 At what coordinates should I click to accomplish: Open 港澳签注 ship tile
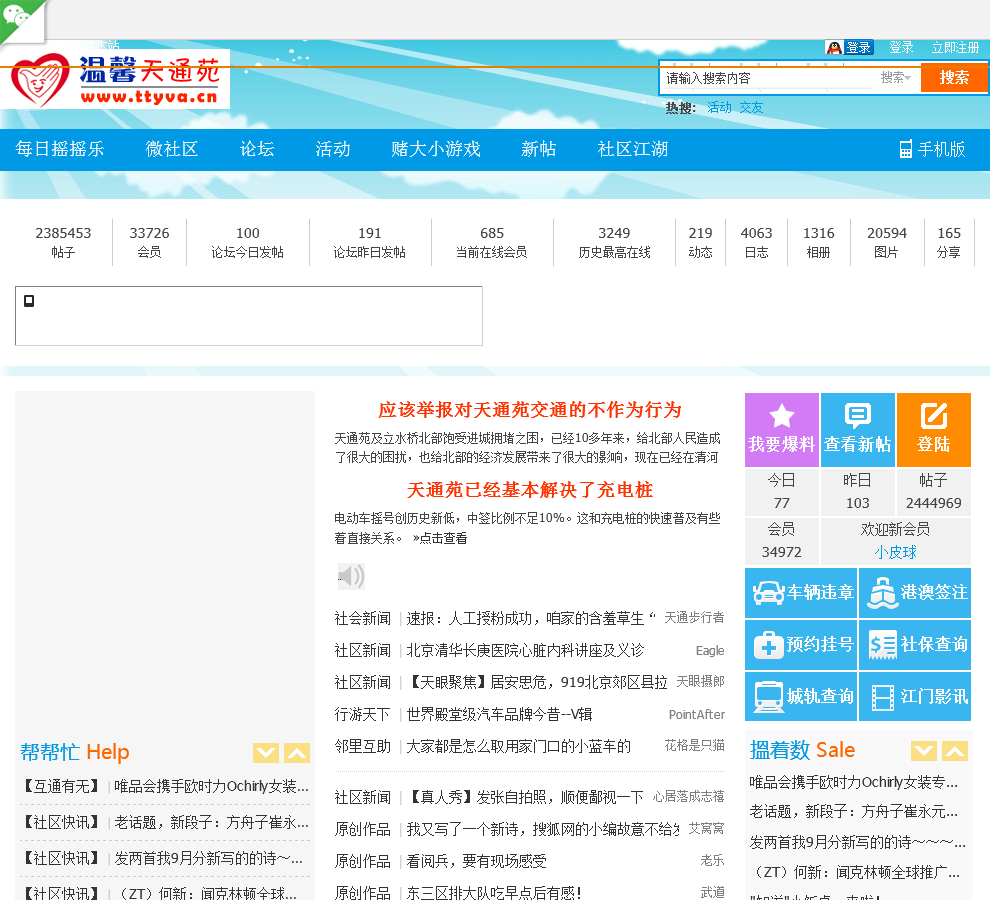pos(915,592)
